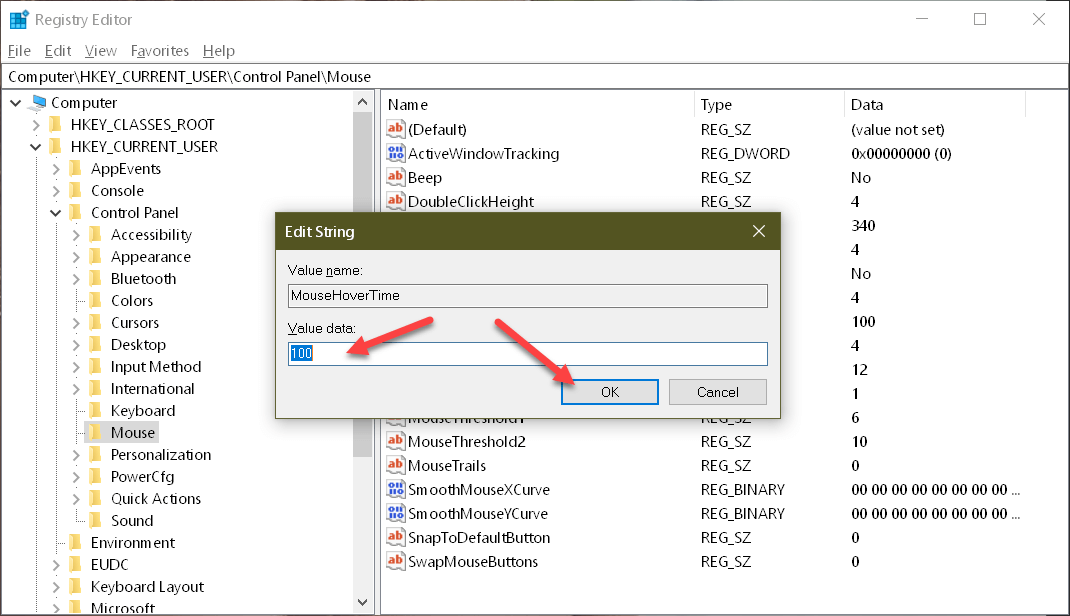This screenshot has width=1070, height=616.
Task: Click the Console folder icon
Action: coord(76,190)
